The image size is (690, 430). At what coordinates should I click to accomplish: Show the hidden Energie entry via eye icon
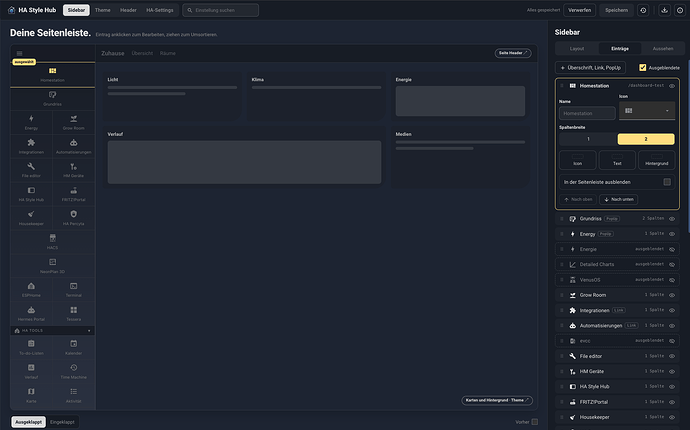coord(672,249)
